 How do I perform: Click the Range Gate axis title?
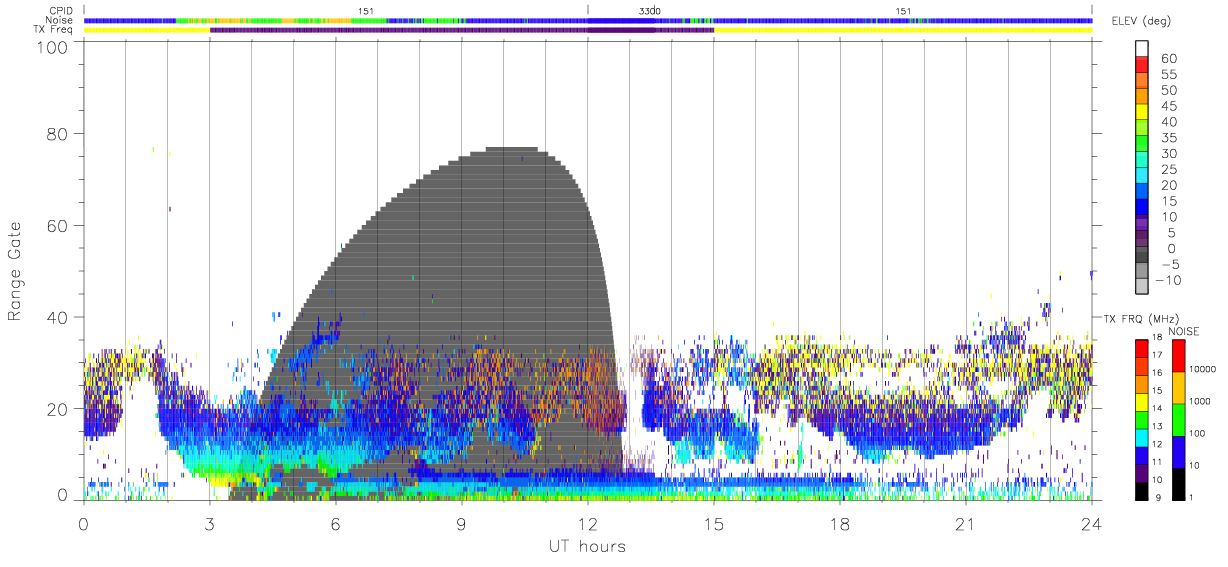(15, 271)
